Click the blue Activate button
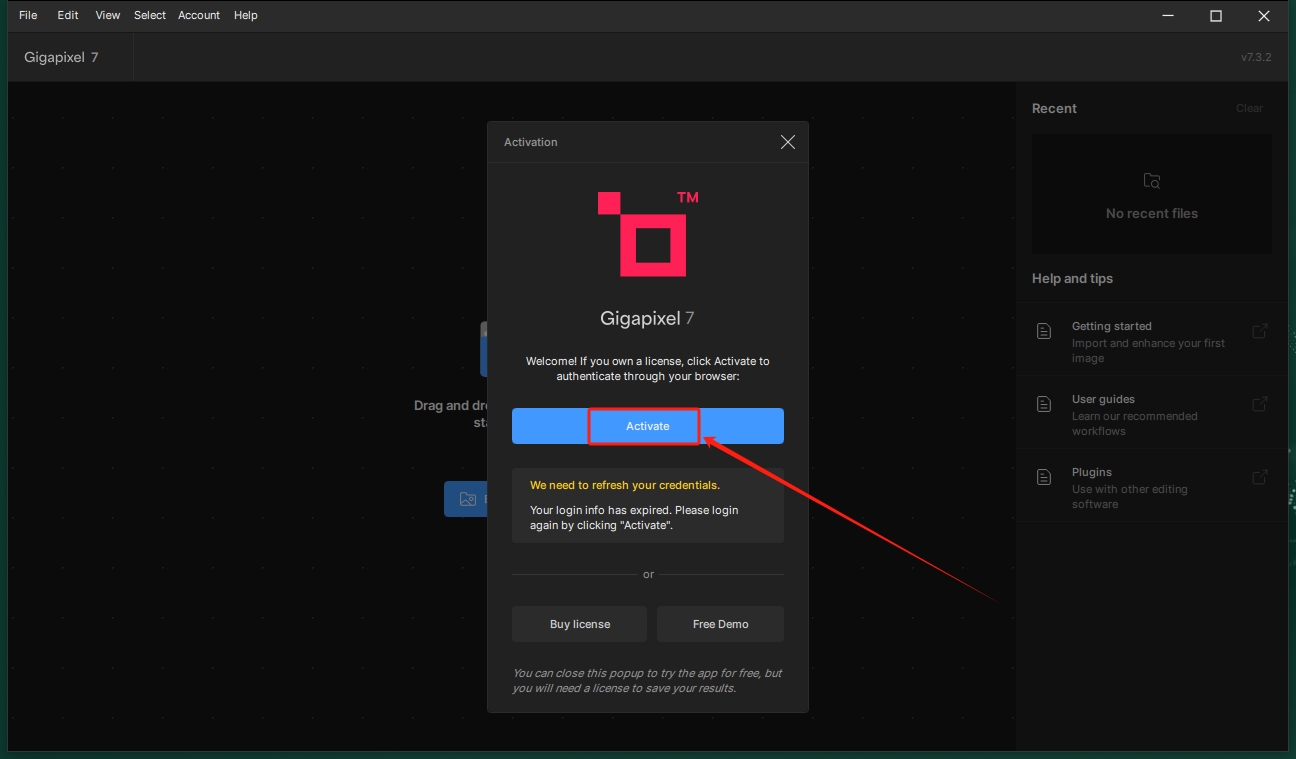 [x=648, y=426]
